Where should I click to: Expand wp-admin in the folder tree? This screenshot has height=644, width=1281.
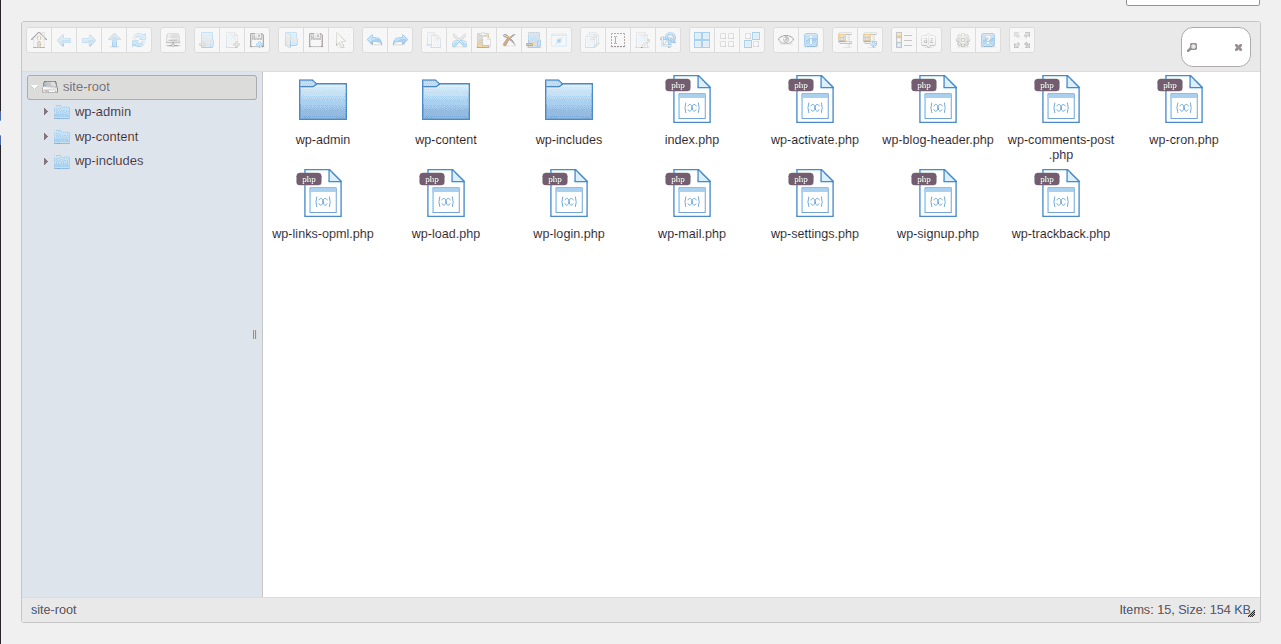[x=46, y=112]
